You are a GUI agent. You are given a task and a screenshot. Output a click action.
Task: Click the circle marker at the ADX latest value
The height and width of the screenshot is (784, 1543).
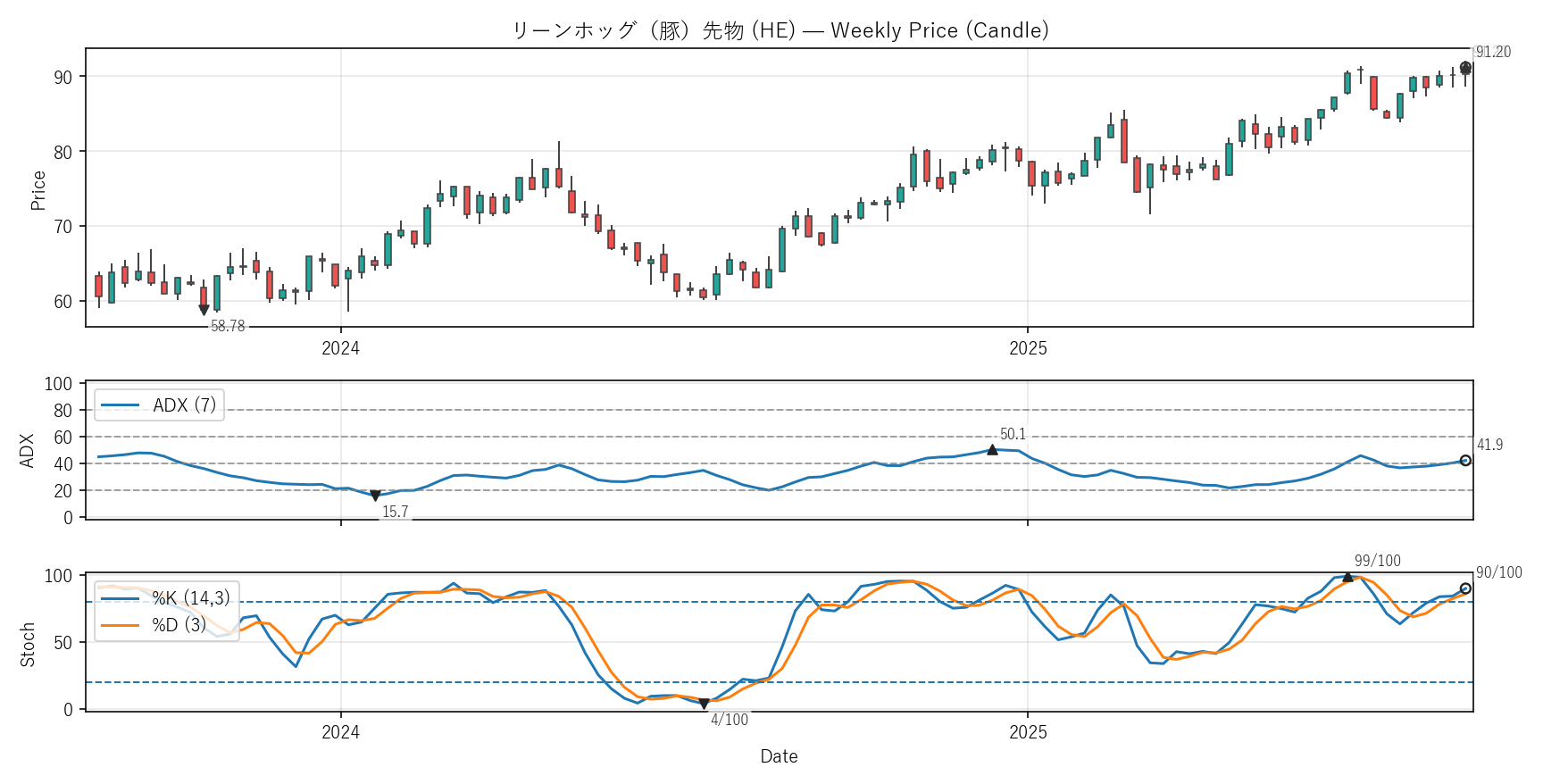click(1465, 461)
